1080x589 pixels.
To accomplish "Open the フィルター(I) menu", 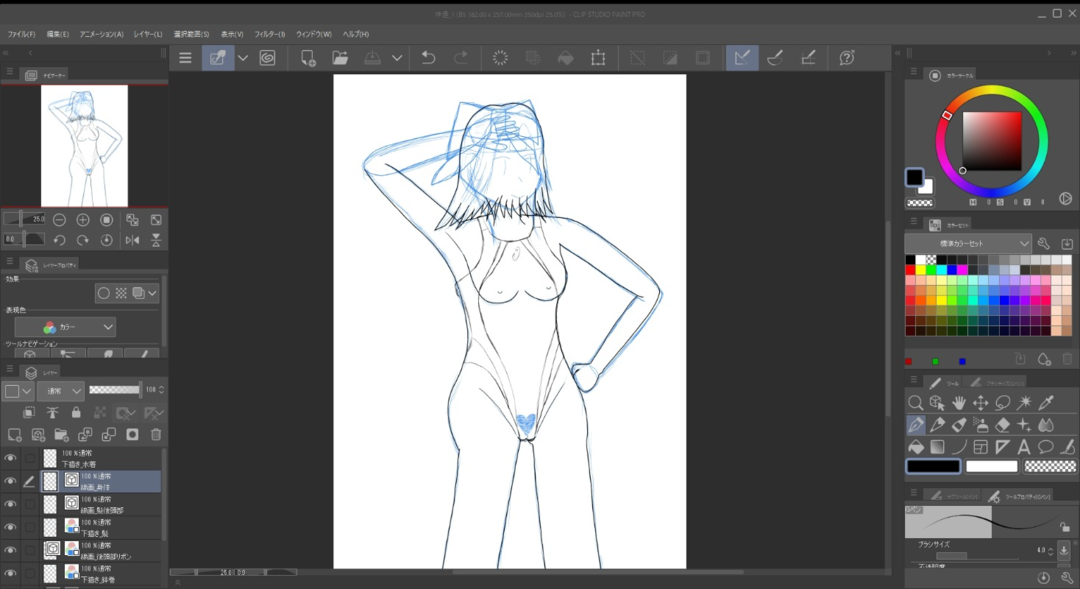I will 268,34.
